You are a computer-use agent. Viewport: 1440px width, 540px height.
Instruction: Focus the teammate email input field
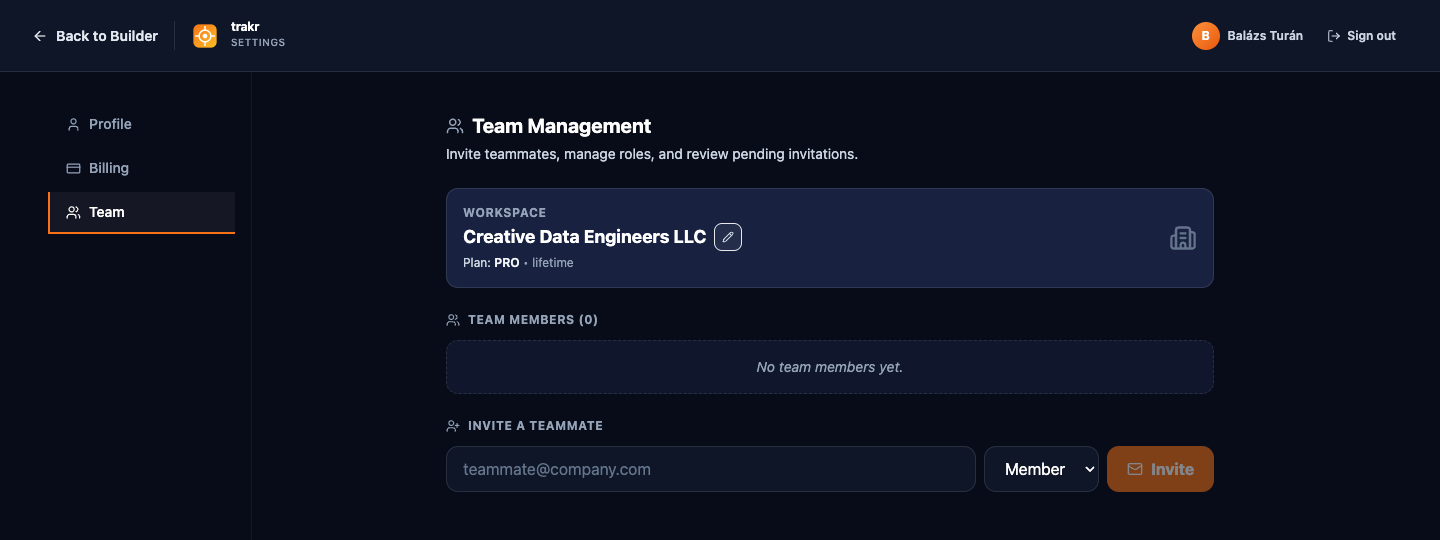[x=710, y=469]
